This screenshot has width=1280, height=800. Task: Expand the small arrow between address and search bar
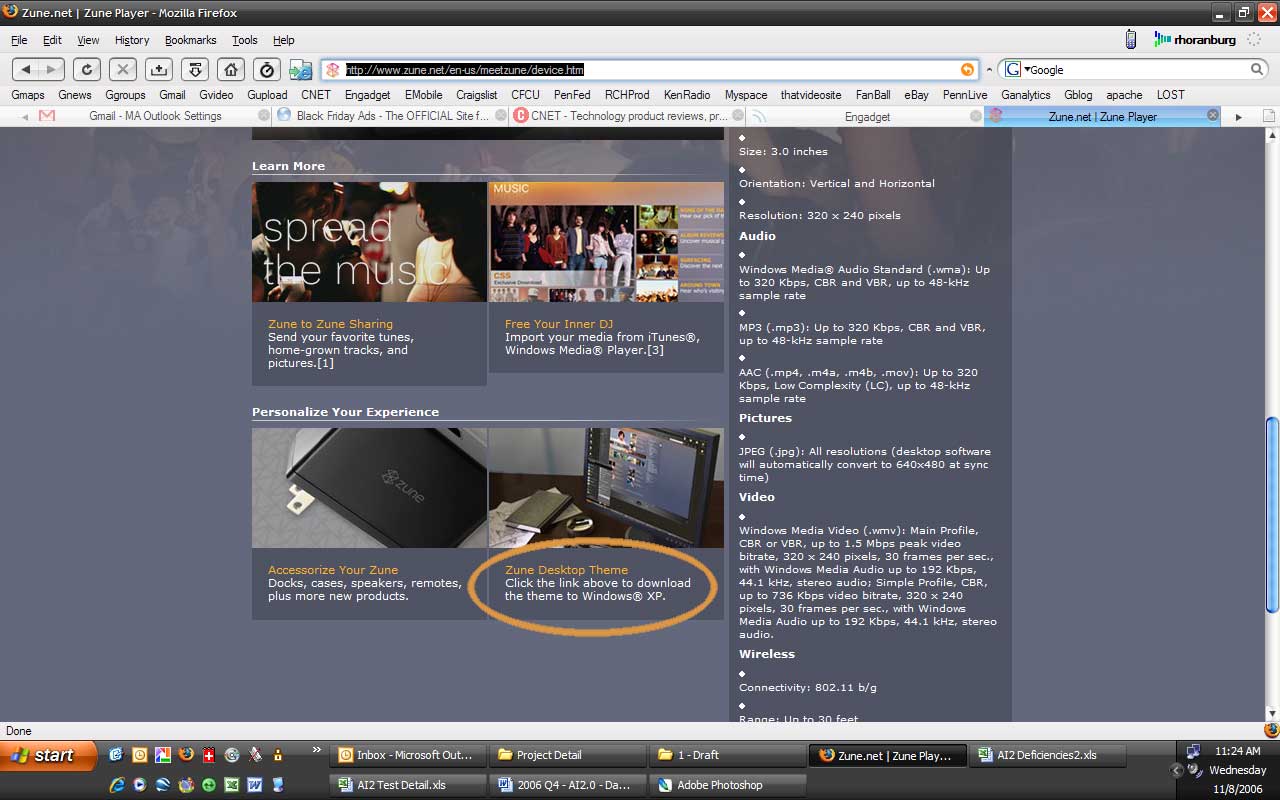point(989,70)
